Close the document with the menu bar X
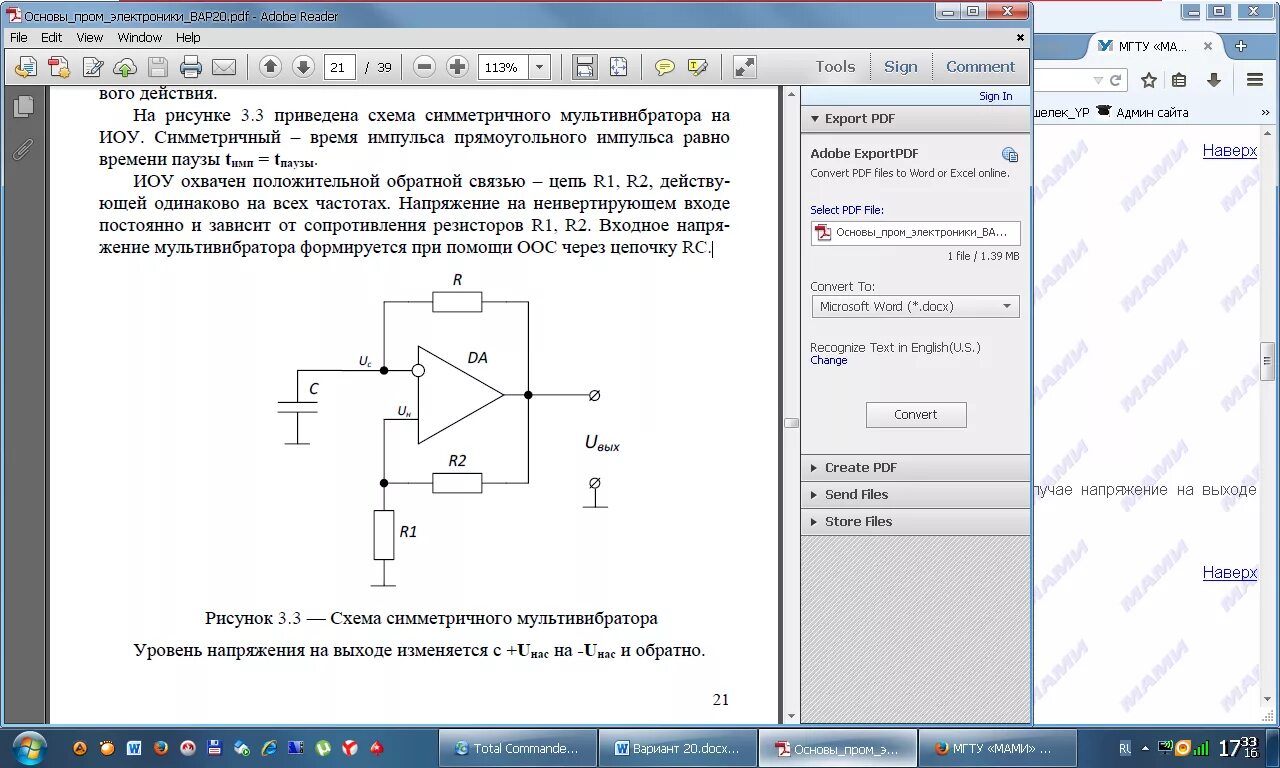The image size is (1280, 768). [x=1021, y=37]
